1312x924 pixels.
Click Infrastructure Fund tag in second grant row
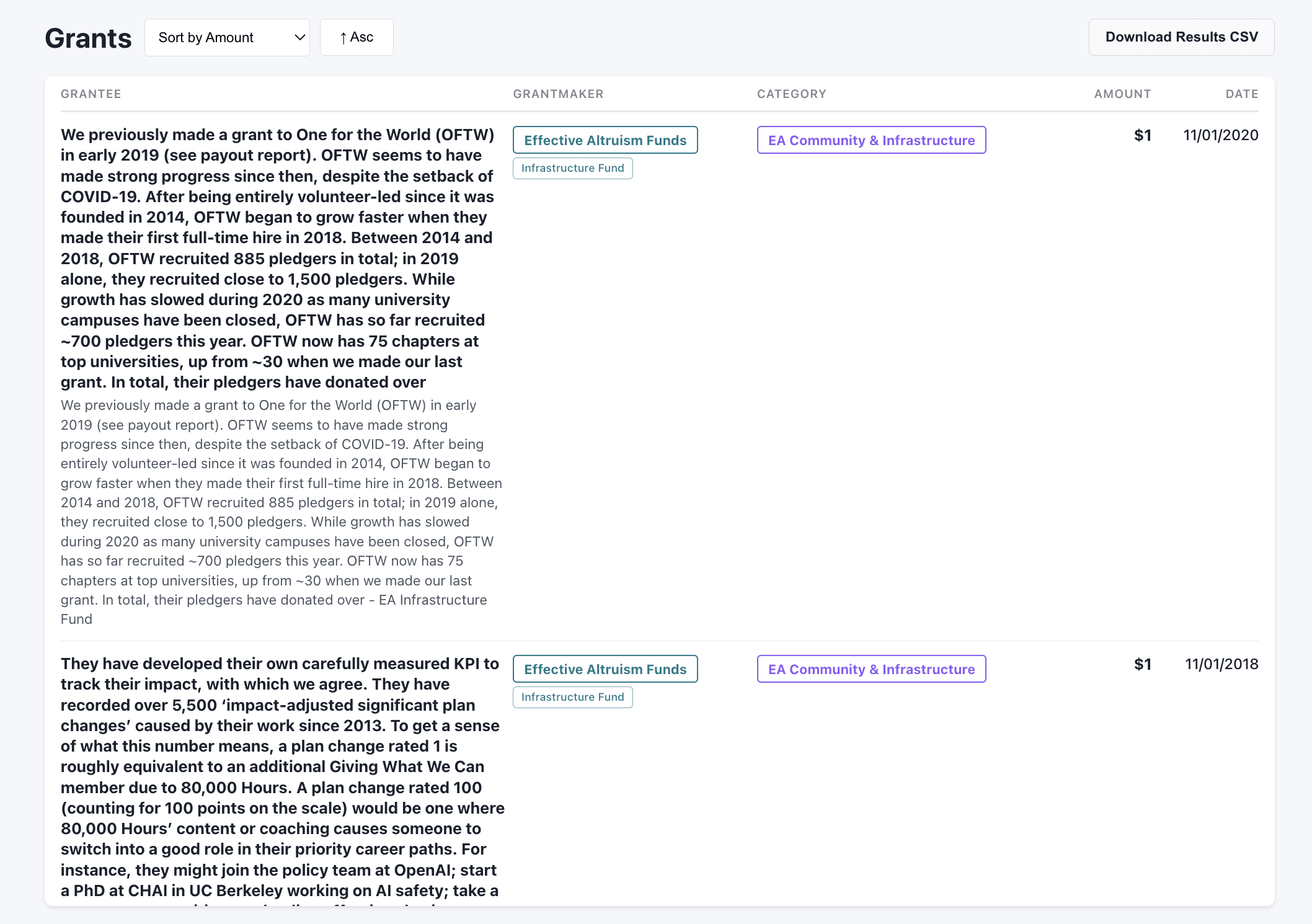[572, 697]
